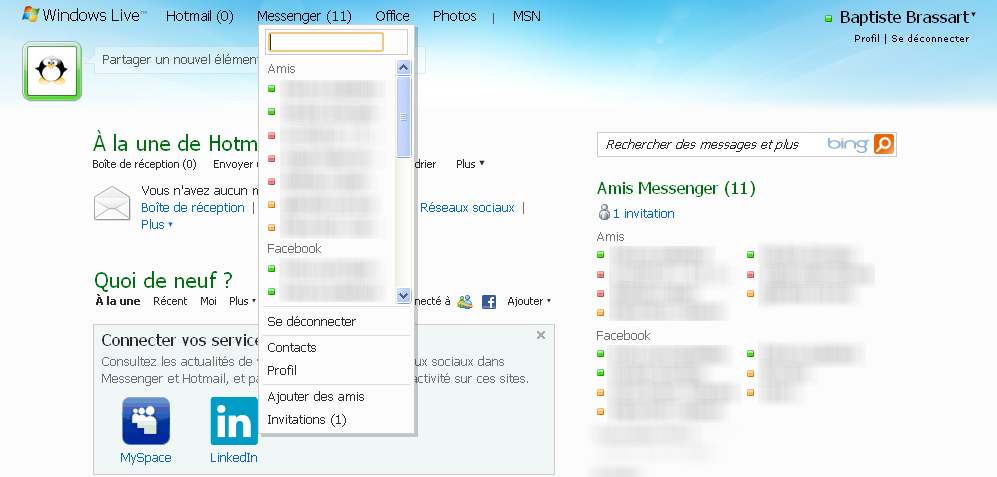Focus the Rechercher des messages search field

710,145
